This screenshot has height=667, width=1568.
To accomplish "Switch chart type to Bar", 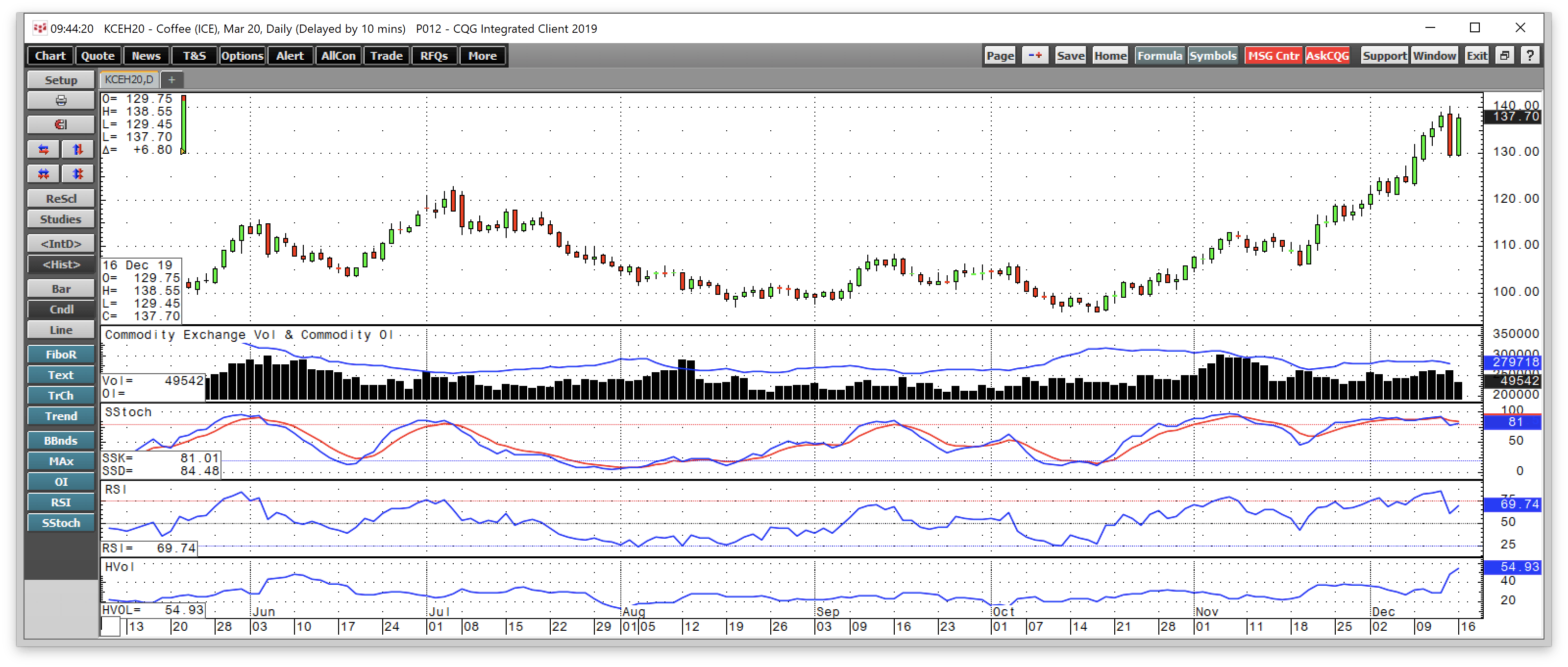I will [61, 288].
